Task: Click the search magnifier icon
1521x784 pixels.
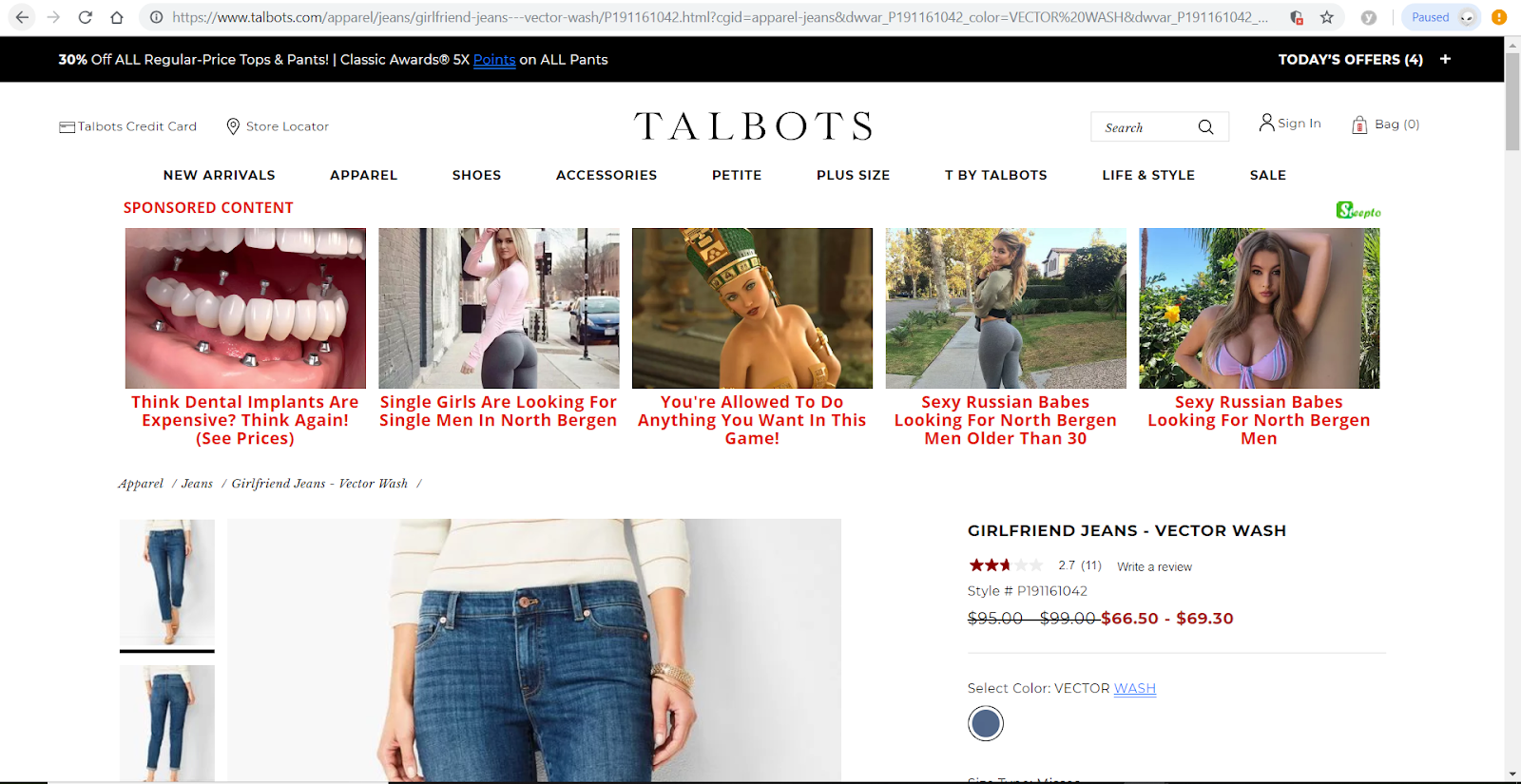Action: (x=1205, y=126)
